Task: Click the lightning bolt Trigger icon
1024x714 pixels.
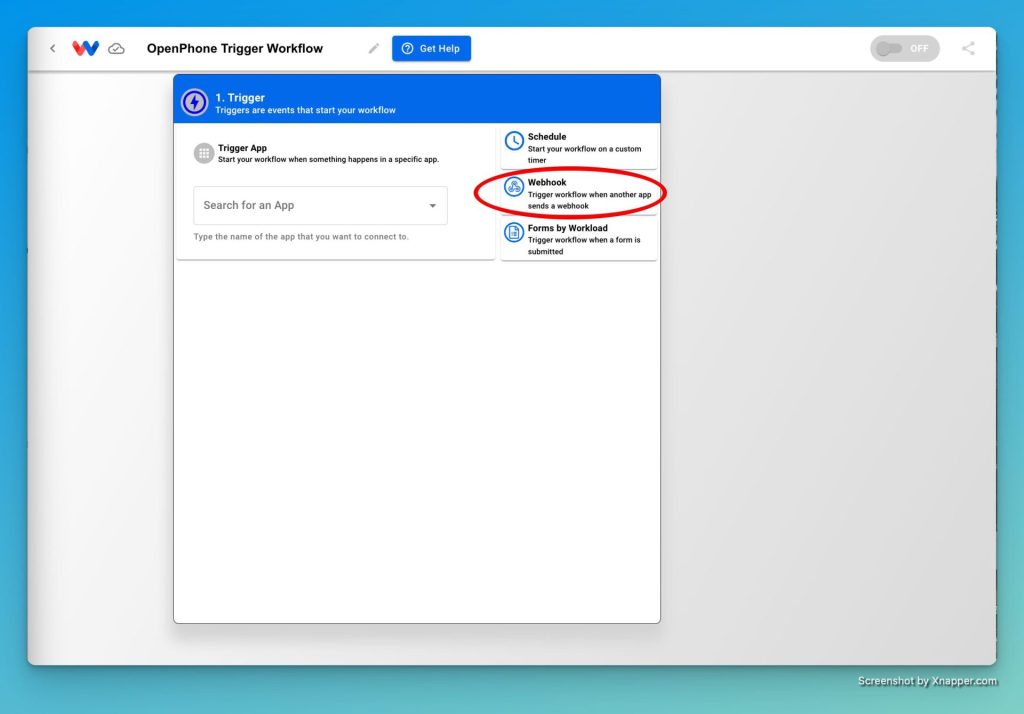Action: [x=195, y=102]
